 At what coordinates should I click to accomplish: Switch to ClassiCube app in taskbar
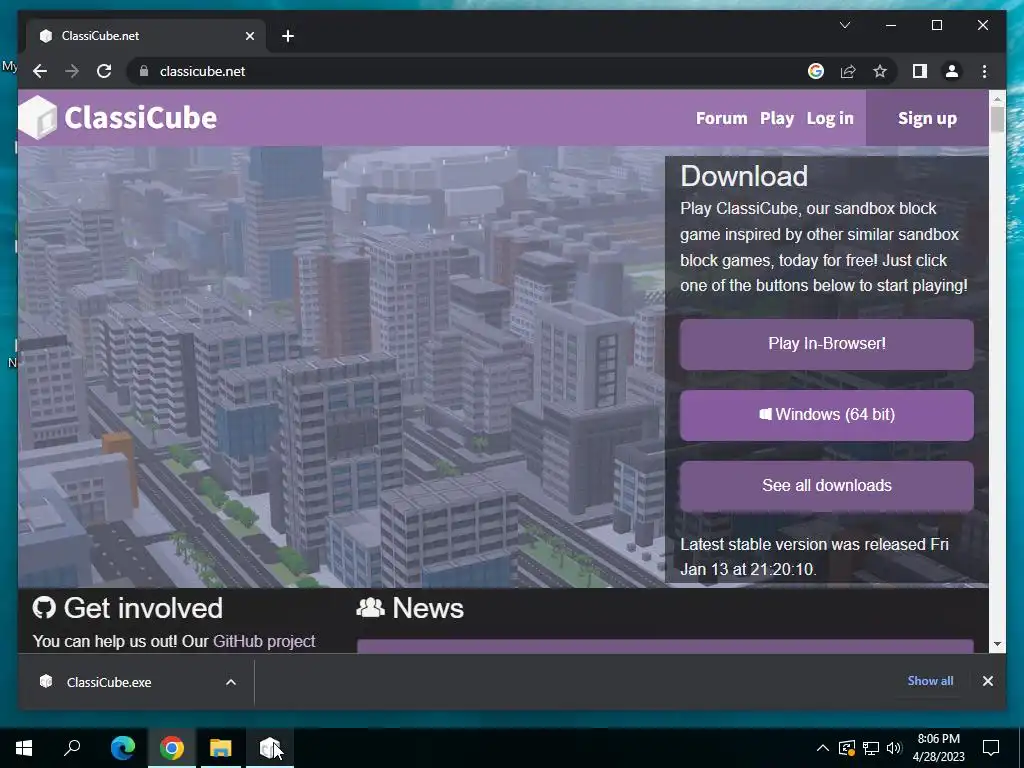(x=269, y=748)
